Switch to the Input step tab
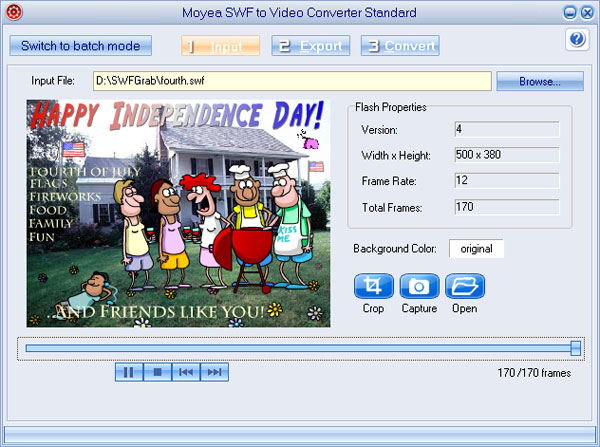Screen dimensions: 600x447 tap(220, 46)
